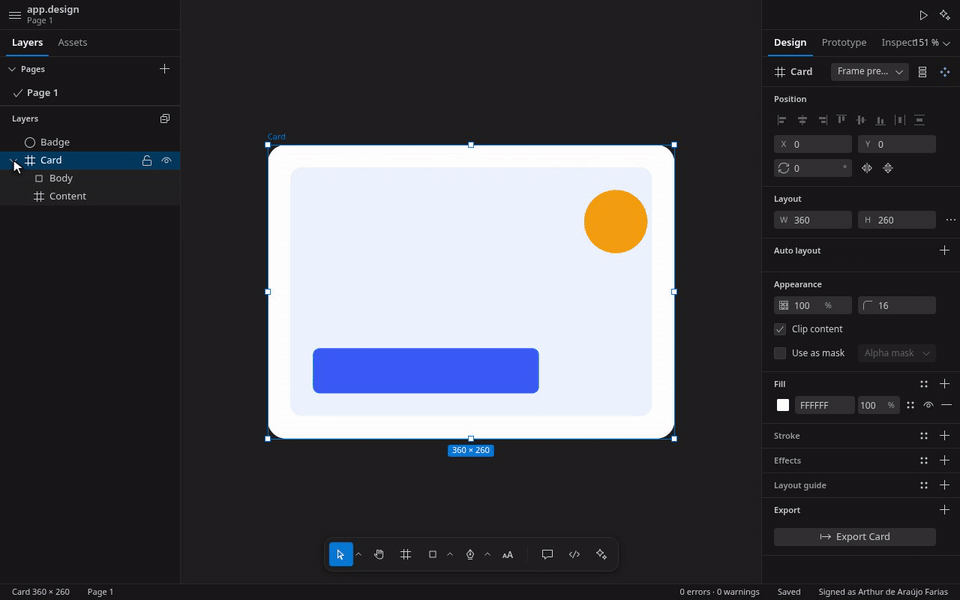This screenshot has width=960, height=600.
Task: Edit the width field
Action: tap(812, 220)
